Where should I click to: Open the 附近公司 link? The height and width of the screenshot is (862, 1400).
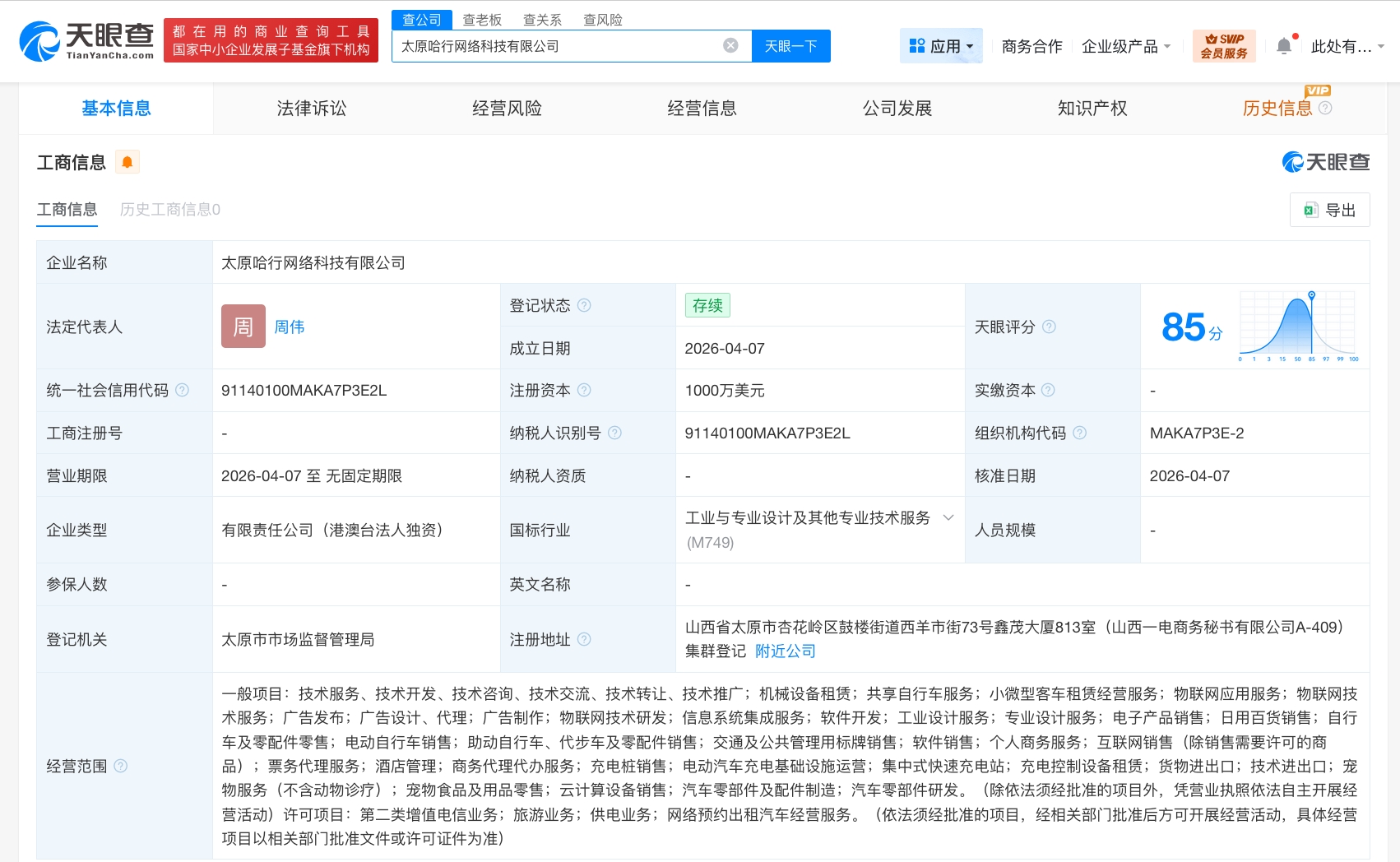(786, 651)
